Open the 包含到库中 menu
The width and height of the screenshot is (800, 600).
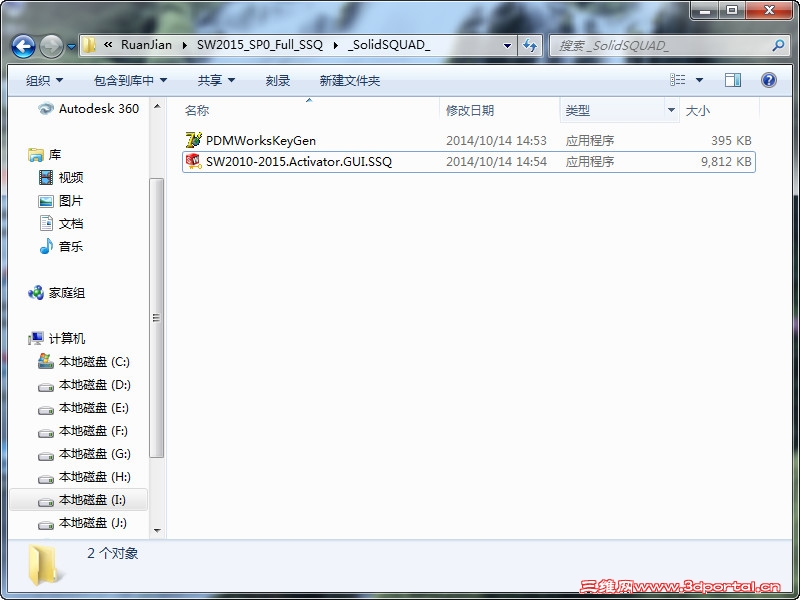(x=131, y=80)
